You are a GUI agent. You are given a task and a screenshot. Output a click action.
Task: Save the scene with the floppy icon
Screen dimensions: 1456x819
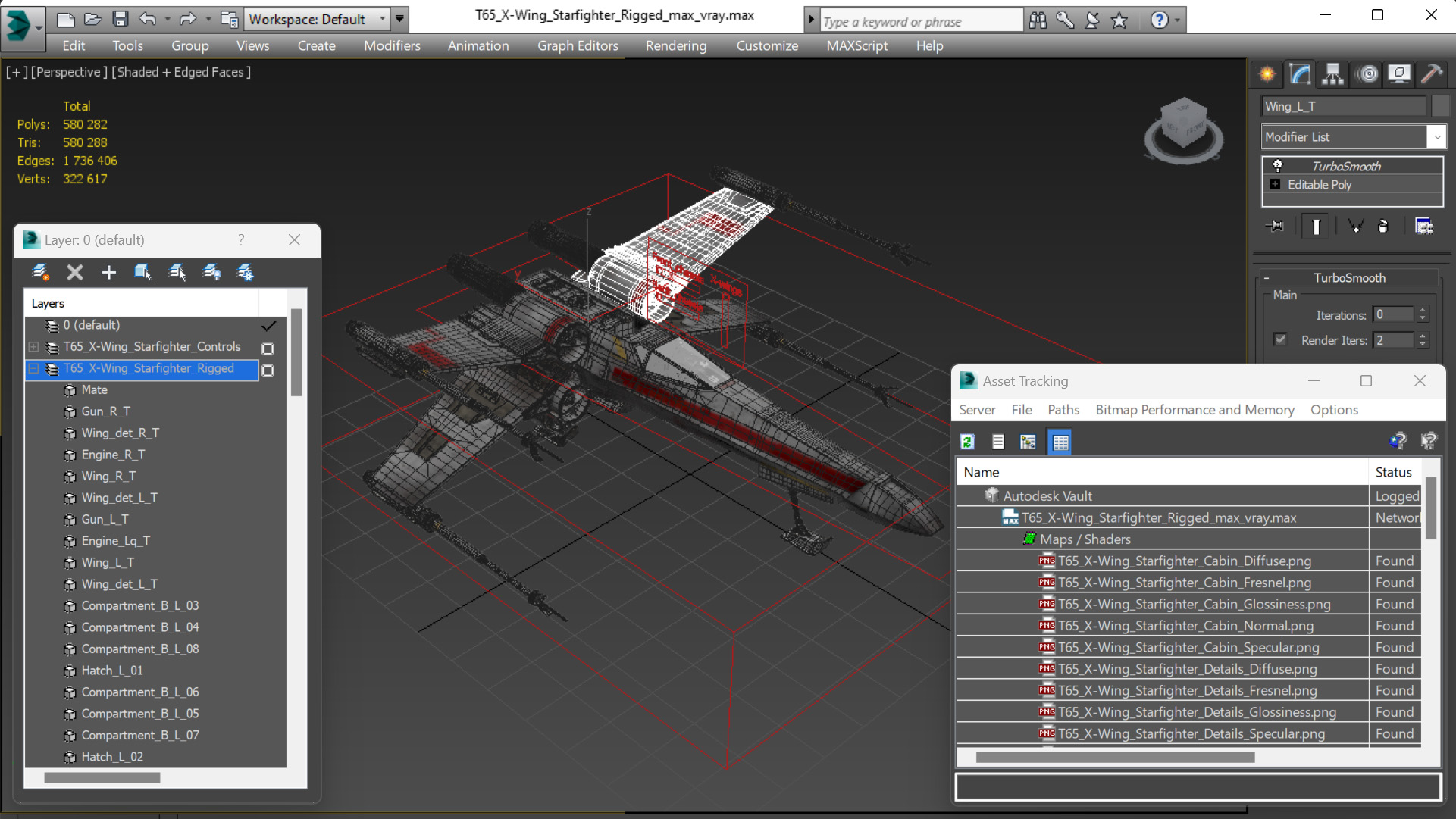(x=120, y=19)
